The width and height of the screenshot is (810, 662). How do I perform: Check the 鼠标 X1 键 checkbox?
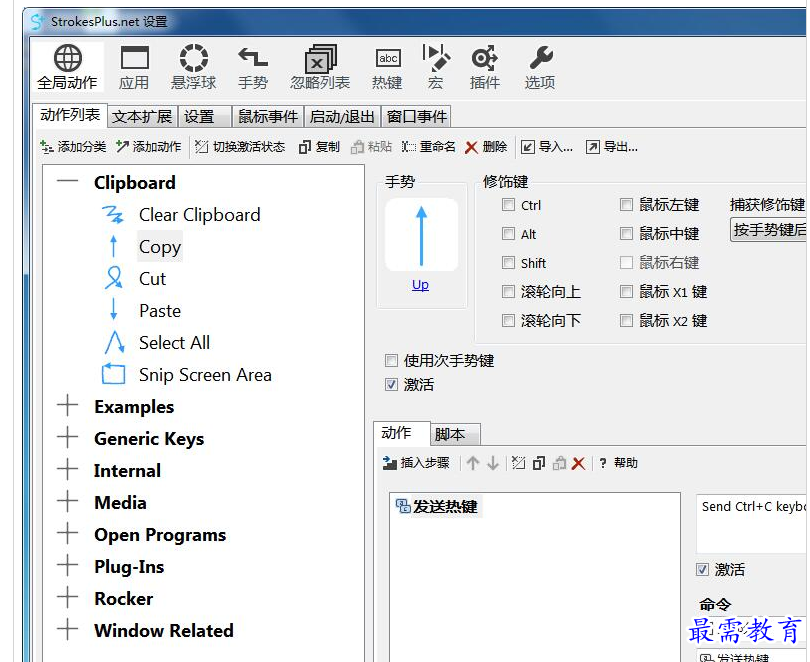click(x=626, y=292)
